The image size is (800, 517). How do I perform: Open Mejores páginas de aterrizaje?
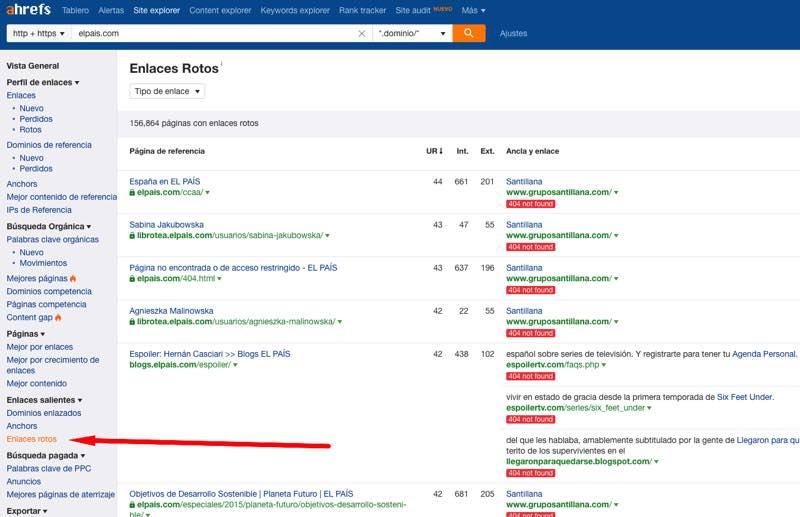click(61, 495)
